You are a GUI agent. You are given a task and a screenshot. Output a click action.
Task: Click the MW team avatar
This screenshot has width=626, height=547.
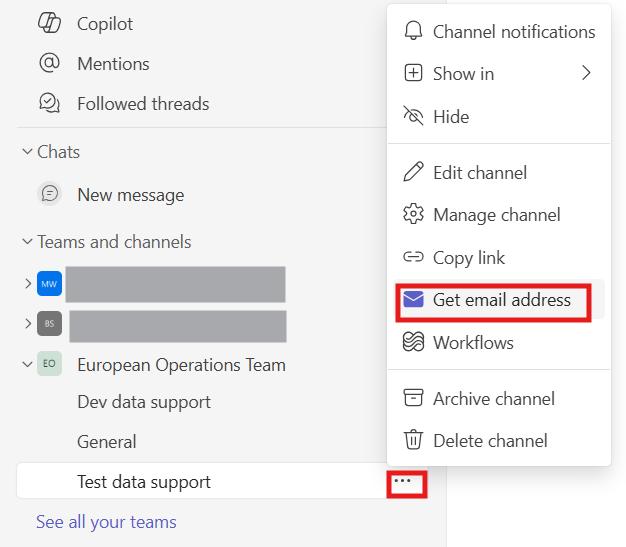pos(50,283)
